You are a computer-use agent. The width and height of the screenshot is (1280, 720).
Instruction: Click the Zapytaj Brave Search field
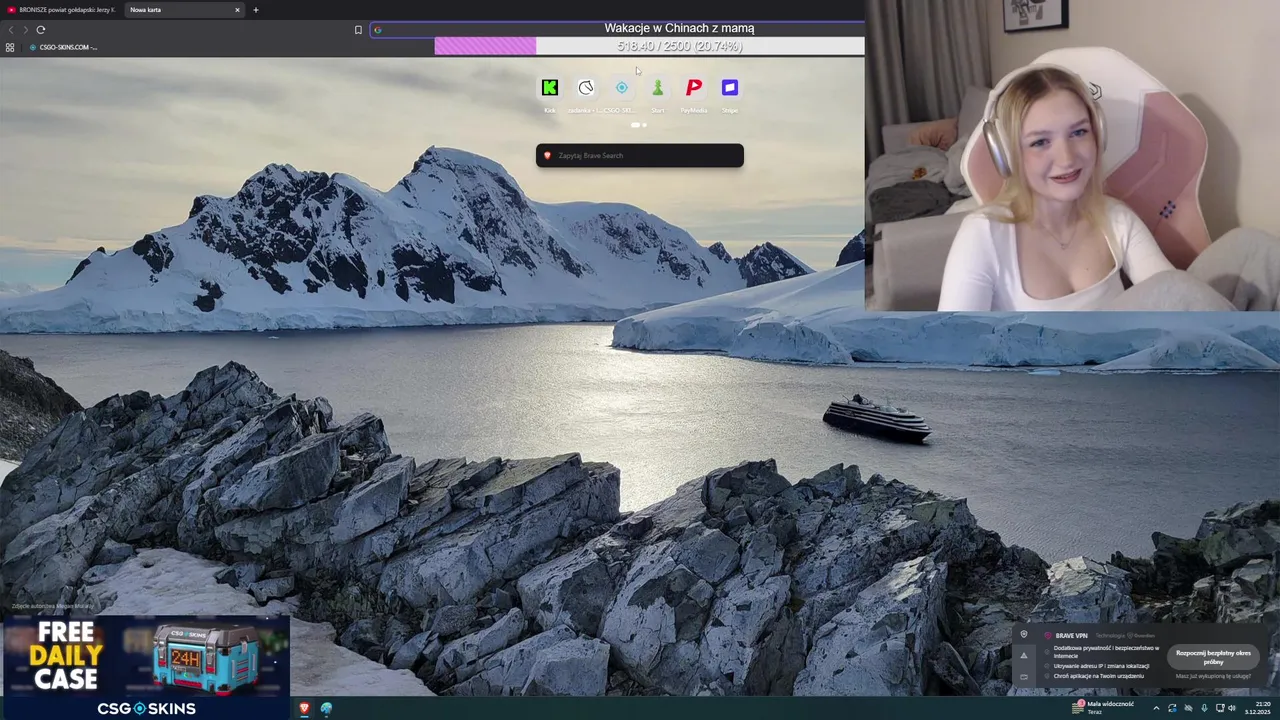click(640, 155)
